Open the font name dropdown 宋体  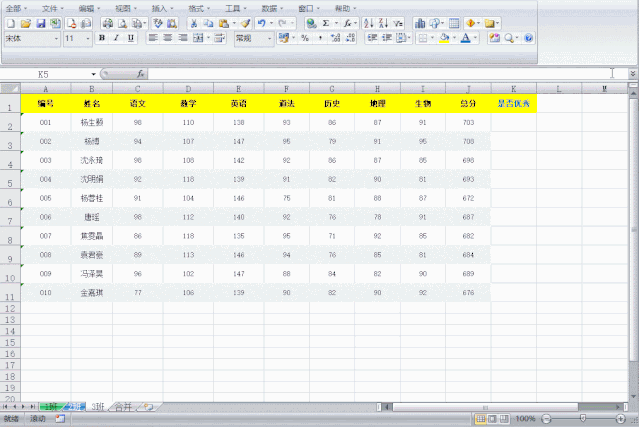pos(56,39)
